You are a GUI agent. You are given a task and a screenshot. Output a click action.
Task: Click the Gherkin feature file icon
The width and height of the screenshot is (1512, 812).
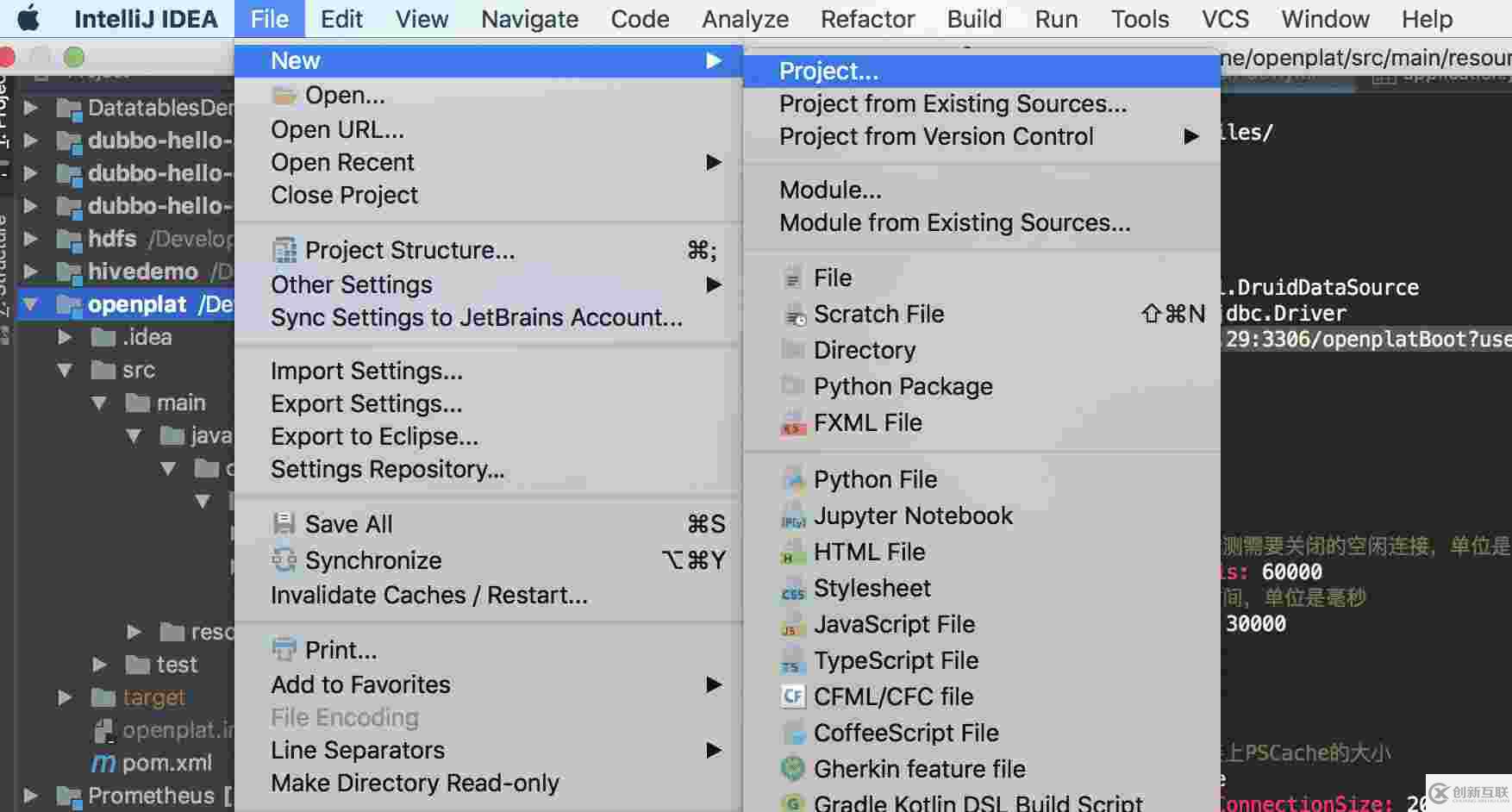pos(792,769)
